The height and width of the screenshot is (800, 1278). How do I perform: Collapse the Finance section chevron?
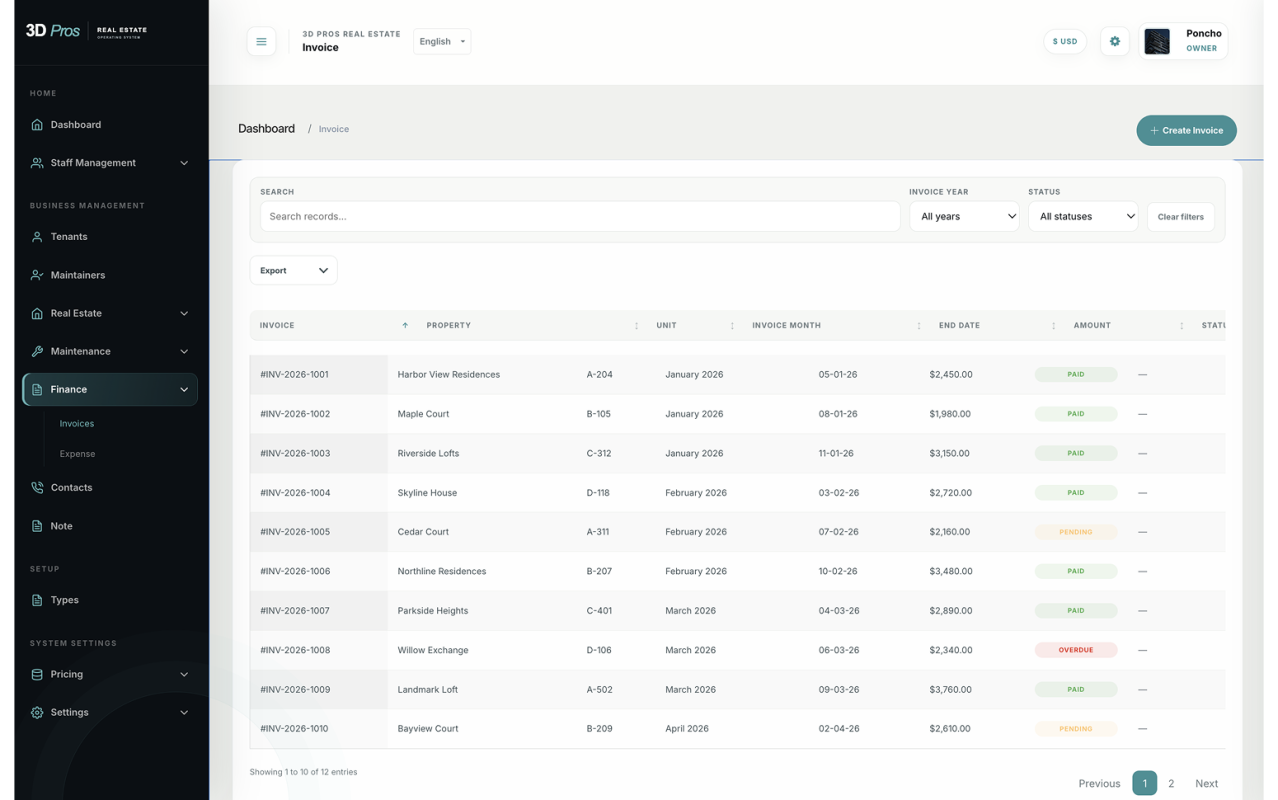pyautogui.click(x=184, y=389)
